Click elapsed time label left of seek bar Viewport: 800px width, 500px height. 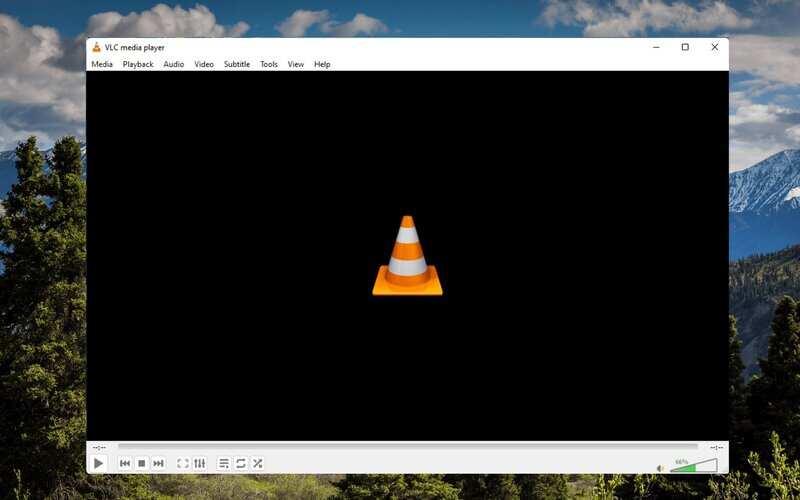99,447
